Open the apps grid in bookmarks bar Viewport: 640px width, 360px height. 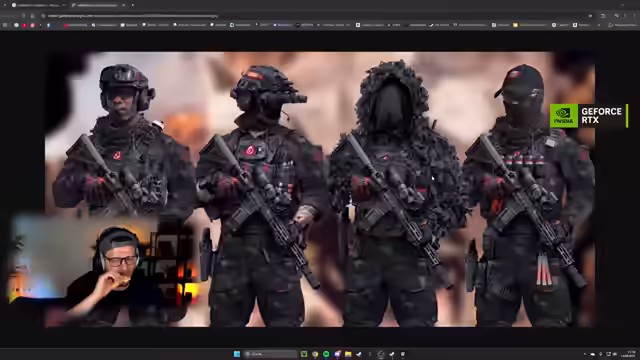(5, 25)
